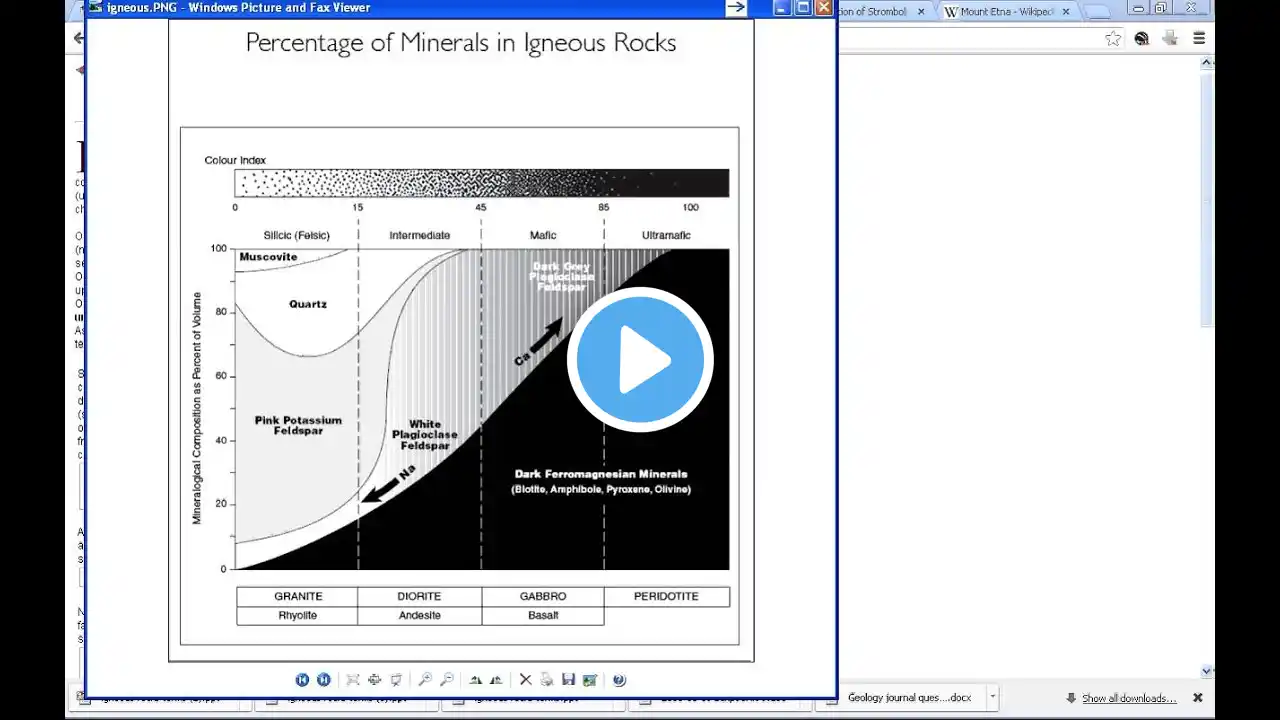Image resolution: width=1280 pixels, height=720 pixels.
Task: Click the GRANITE cell in the chart table
Action: (298, 596)
